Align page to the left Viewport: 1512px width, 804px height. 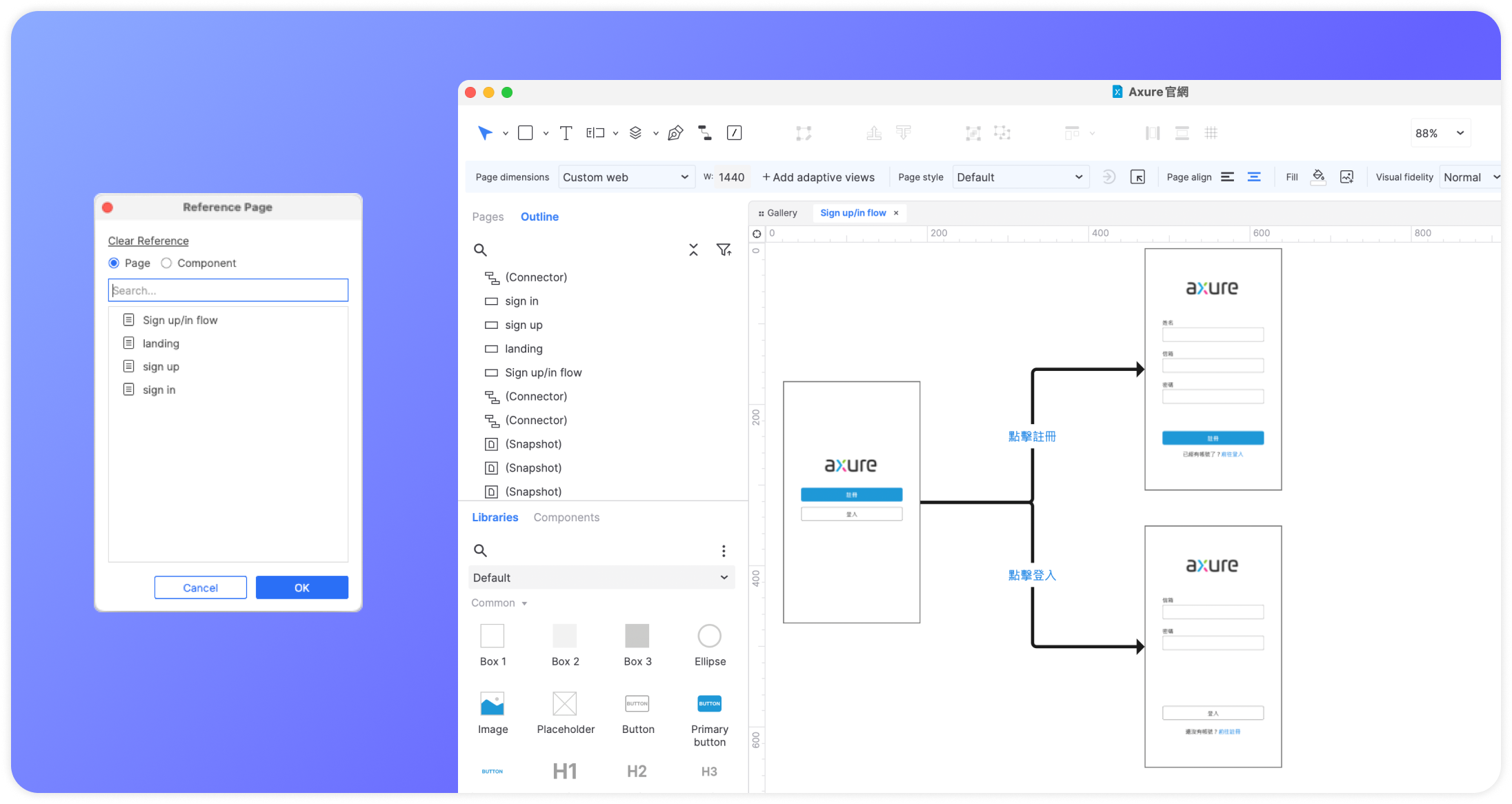click(x=1227, y=177)
